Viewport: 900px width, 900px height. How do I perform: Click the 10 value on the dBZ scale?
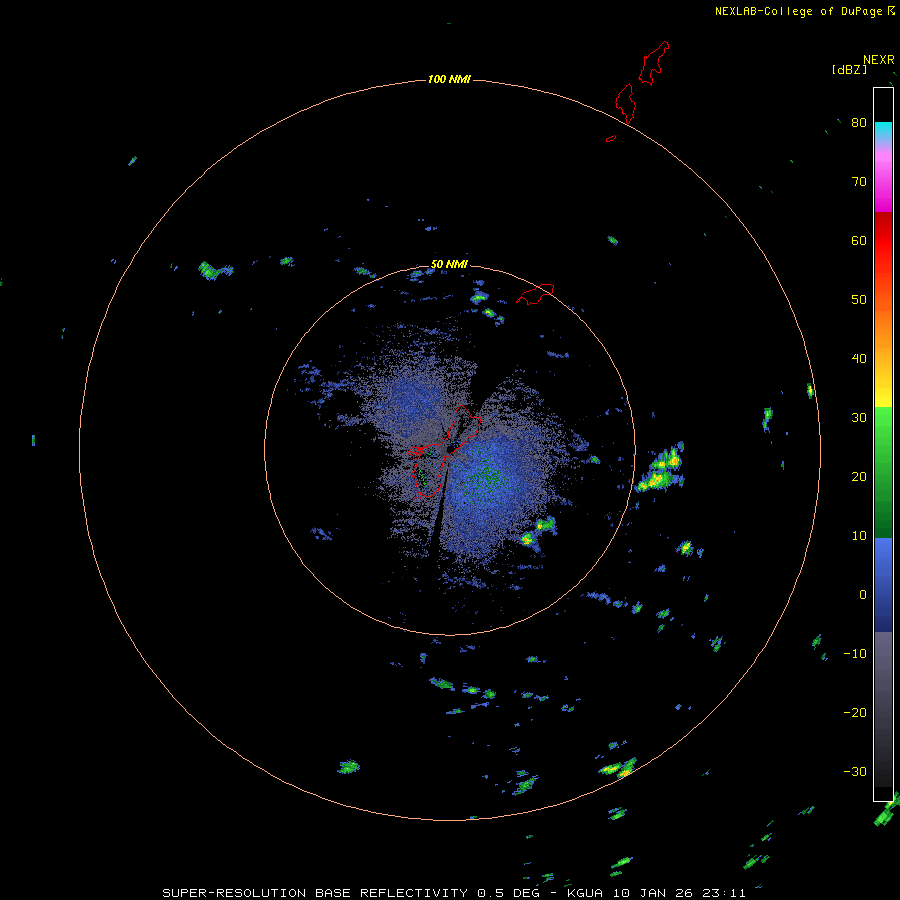pyautogui.click(x=859, y=536)
